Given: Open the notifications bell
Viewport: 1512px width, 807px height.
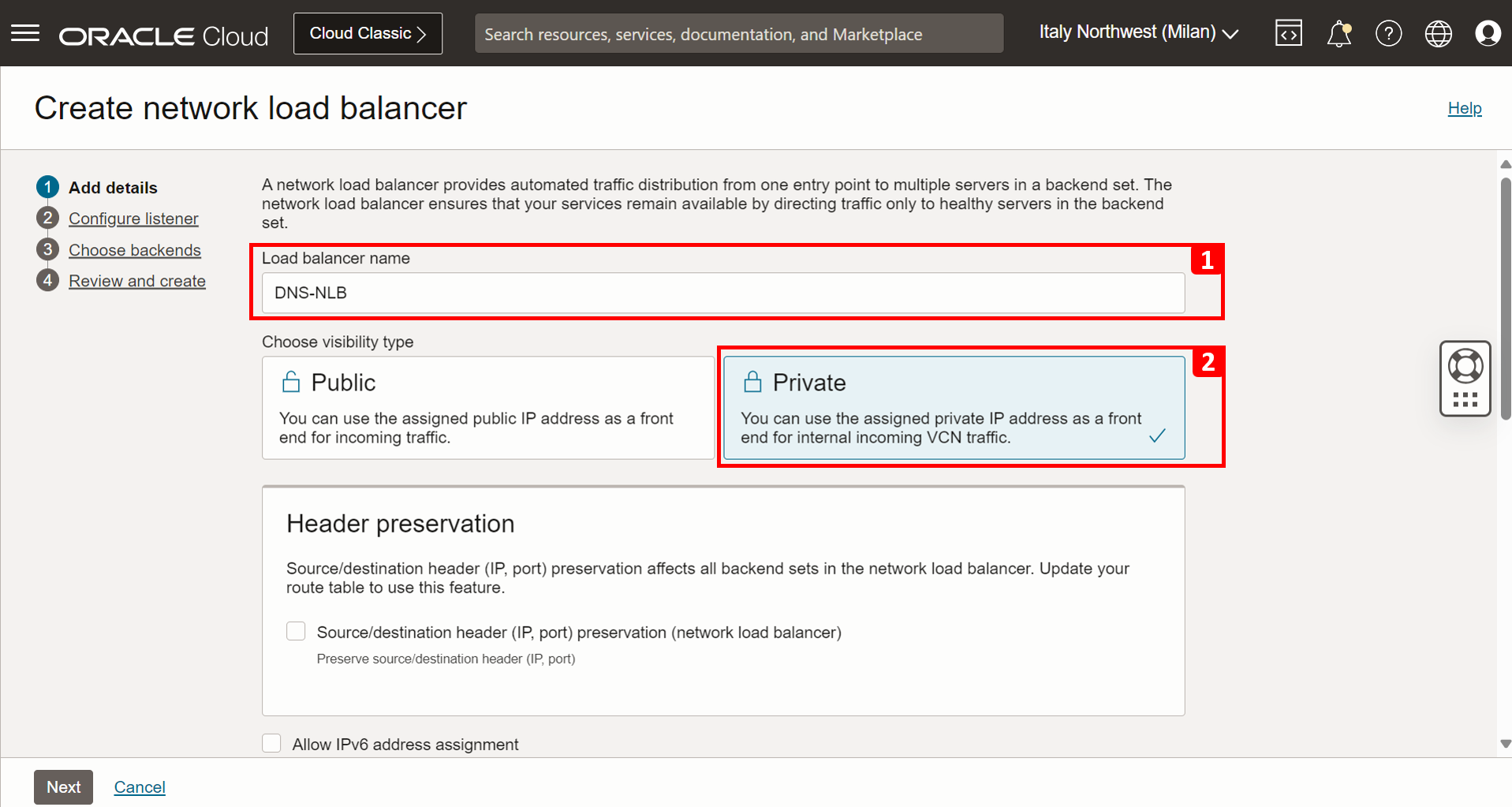Looking at the screenshot, I should [x=1338, y=33].
